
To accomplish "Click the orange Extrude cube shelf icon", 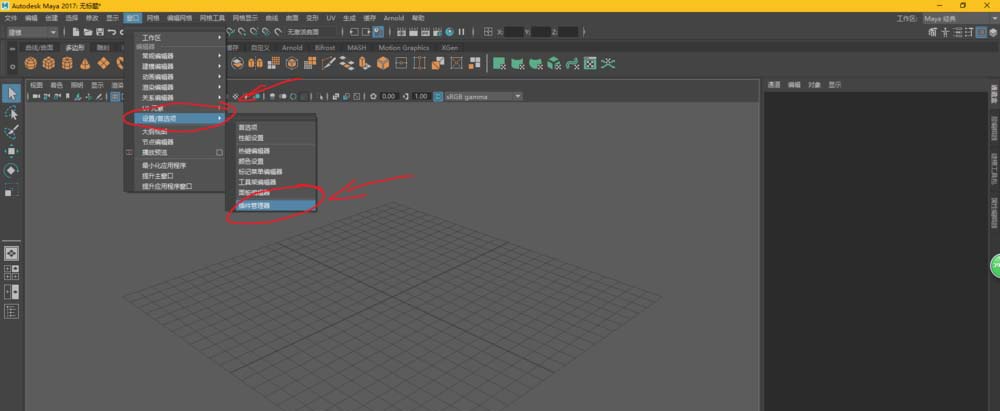I will (x=383, y=63).
